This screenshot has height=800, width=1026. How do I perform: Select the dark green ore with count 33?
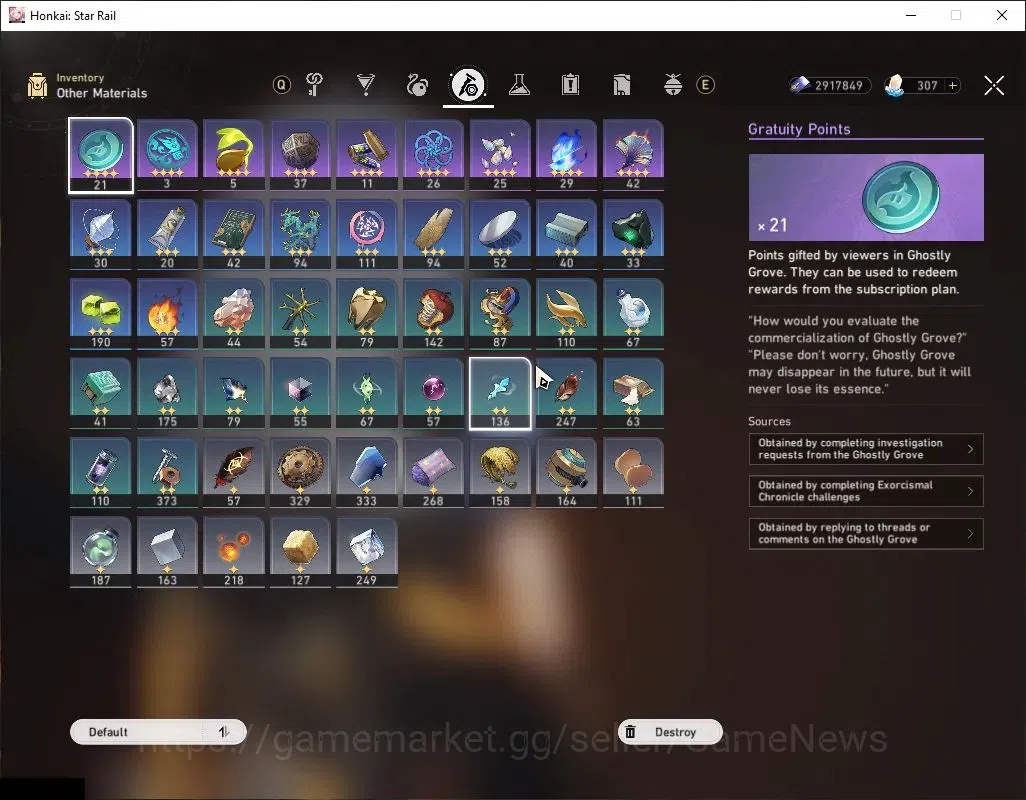[x=633, y=234]
